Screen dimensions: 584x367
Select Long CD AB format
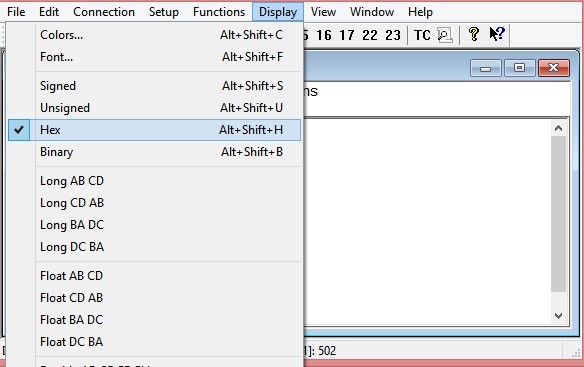click(154, 203)
